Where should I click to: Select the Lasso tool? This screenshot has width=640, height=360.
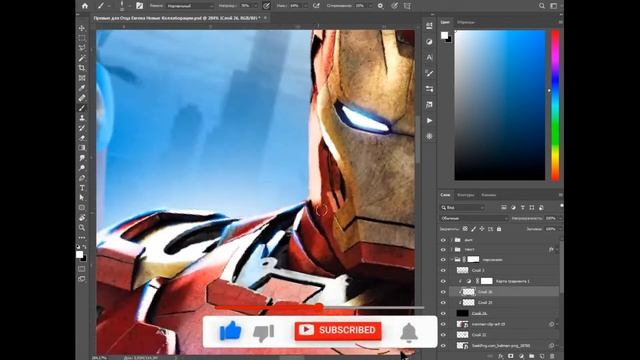[82, 48]
